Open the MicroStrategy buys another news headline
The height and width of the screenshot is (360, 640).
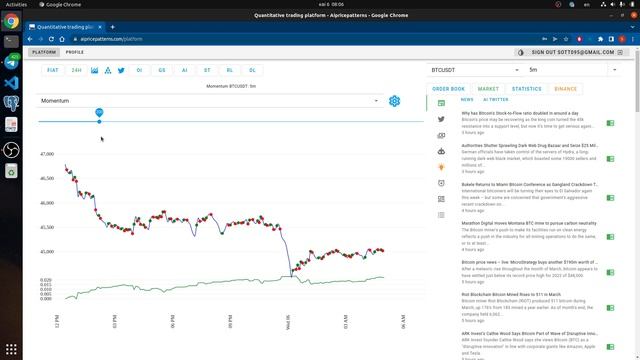coord(530,262)
